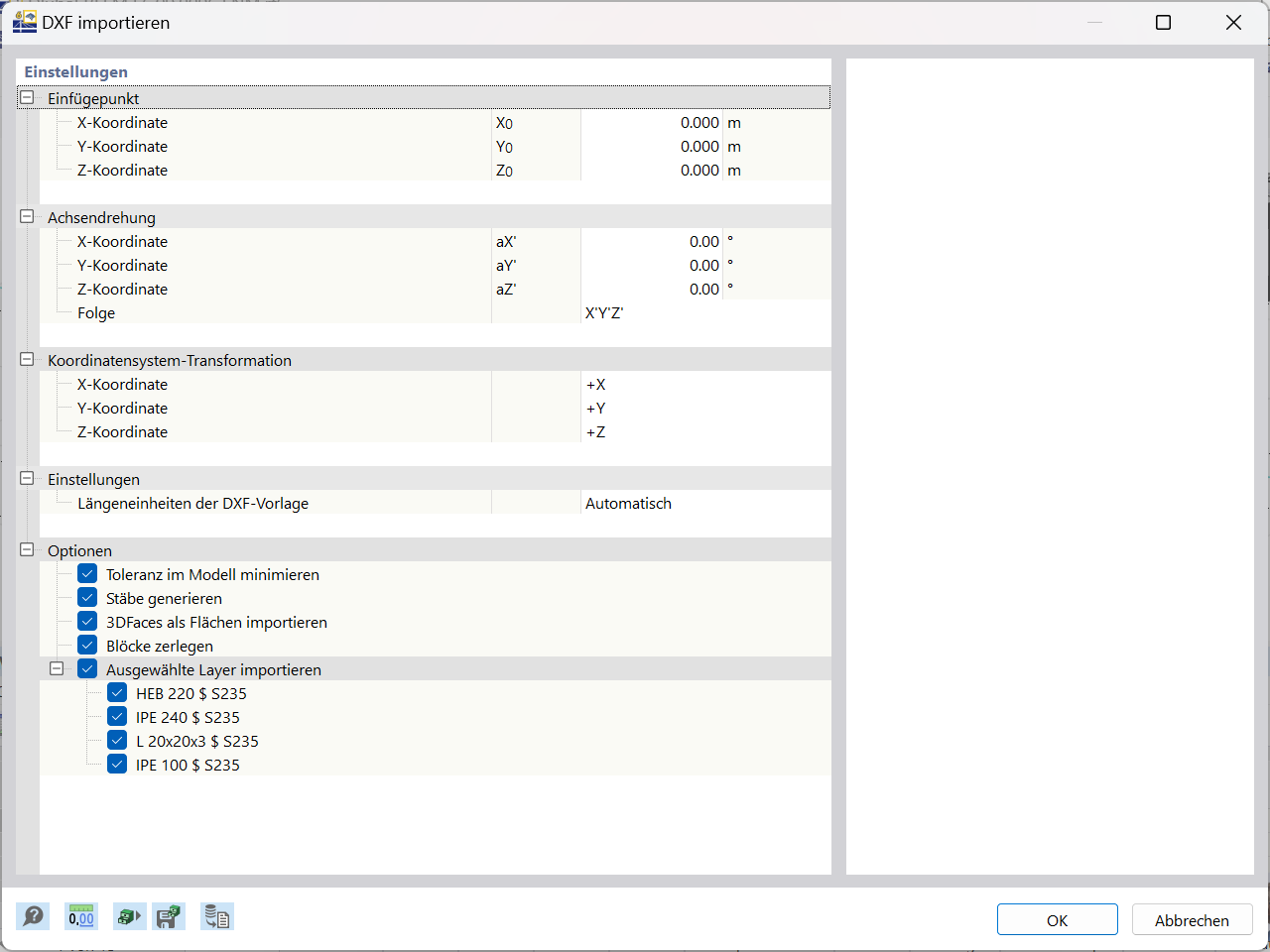Open the export to database icon

pos(216,916)
